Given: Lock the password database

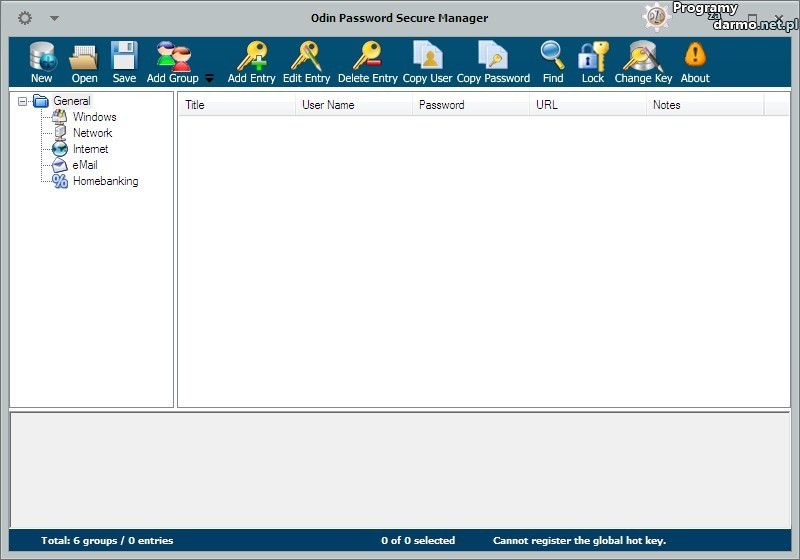Looking at the screenshot, I should 593,58.
